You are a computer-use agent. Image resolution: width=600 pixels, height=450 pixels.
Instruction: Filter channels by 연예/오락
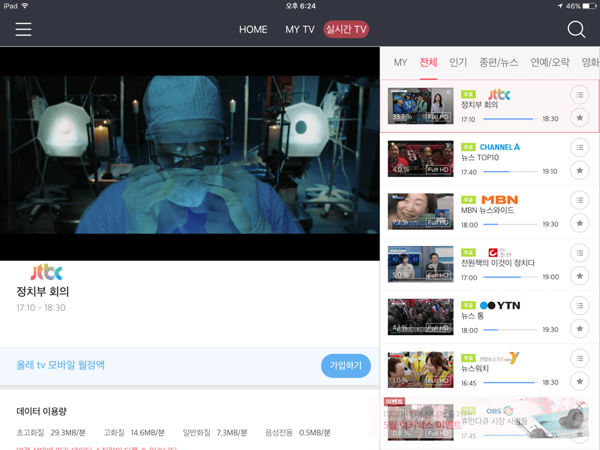[549, 62]
